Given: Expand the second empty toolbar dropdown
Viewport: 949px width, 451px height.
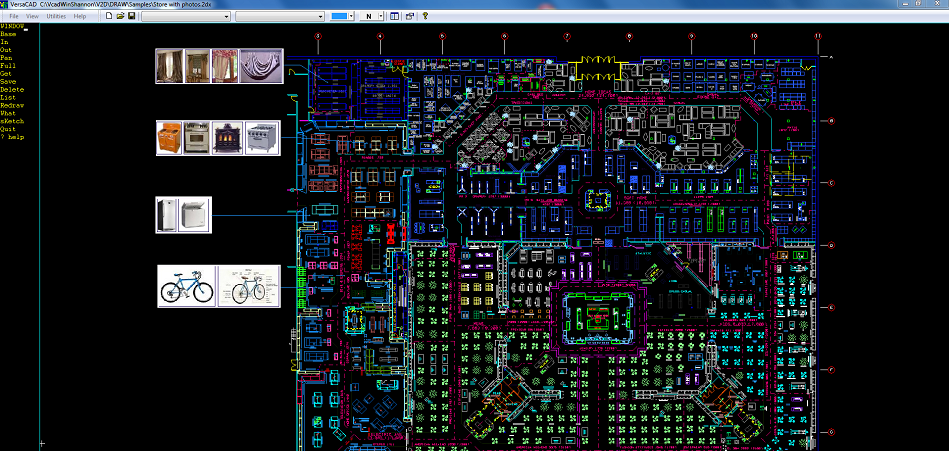Looking at the screenshot, I should (x=279, y=17).
